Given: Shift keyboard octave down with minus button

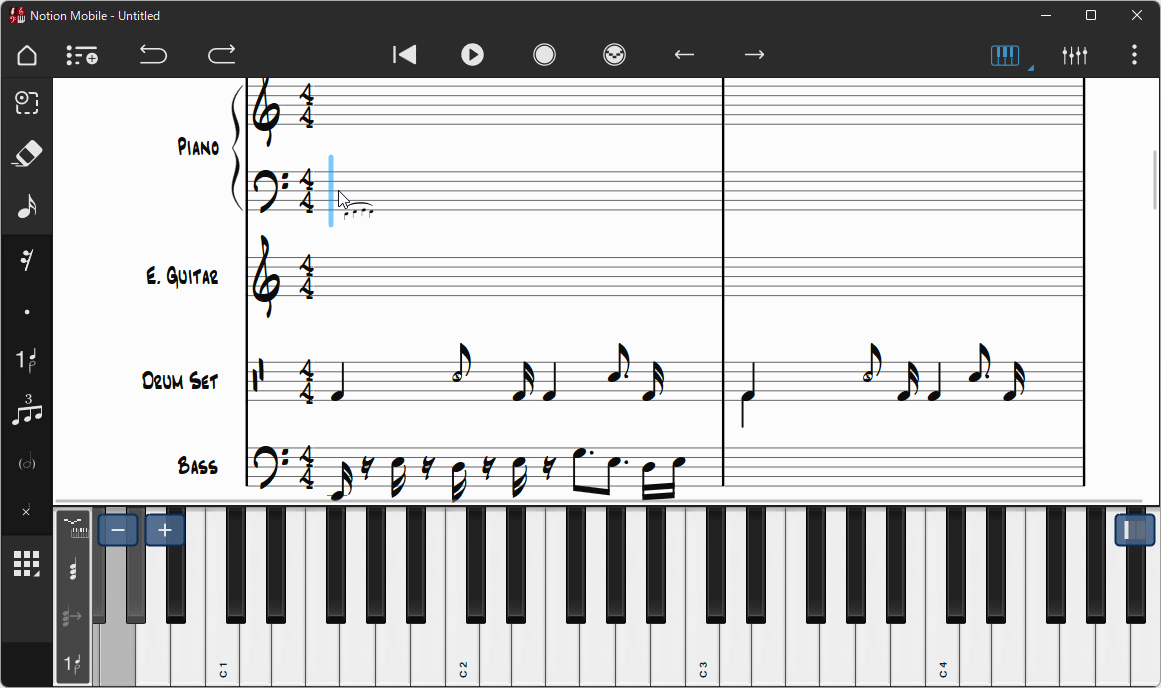Looking at the screenshot, I should pyautogui.click(x=118, y=530).
